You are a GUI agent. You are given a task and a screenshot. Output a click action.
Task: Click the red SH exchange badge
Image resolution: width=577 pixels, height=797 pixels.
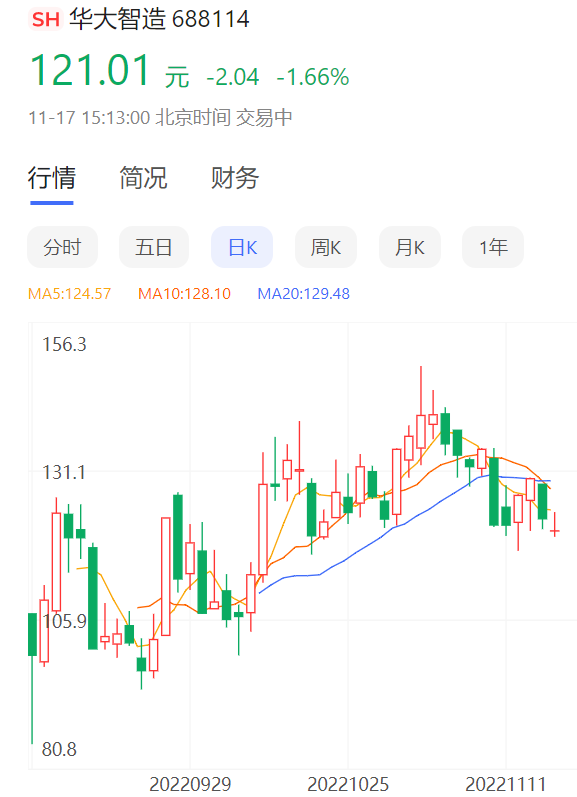46,19
